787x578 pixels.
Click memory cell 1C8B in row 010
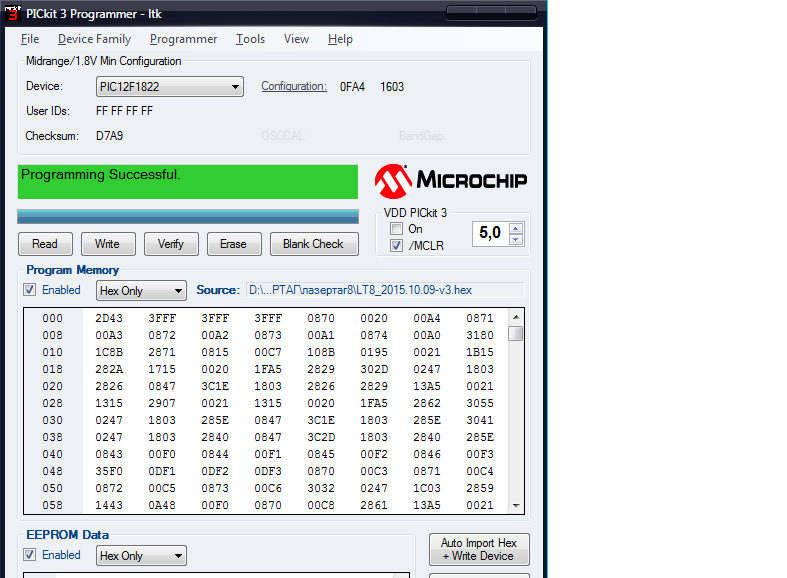coord(109,352)
